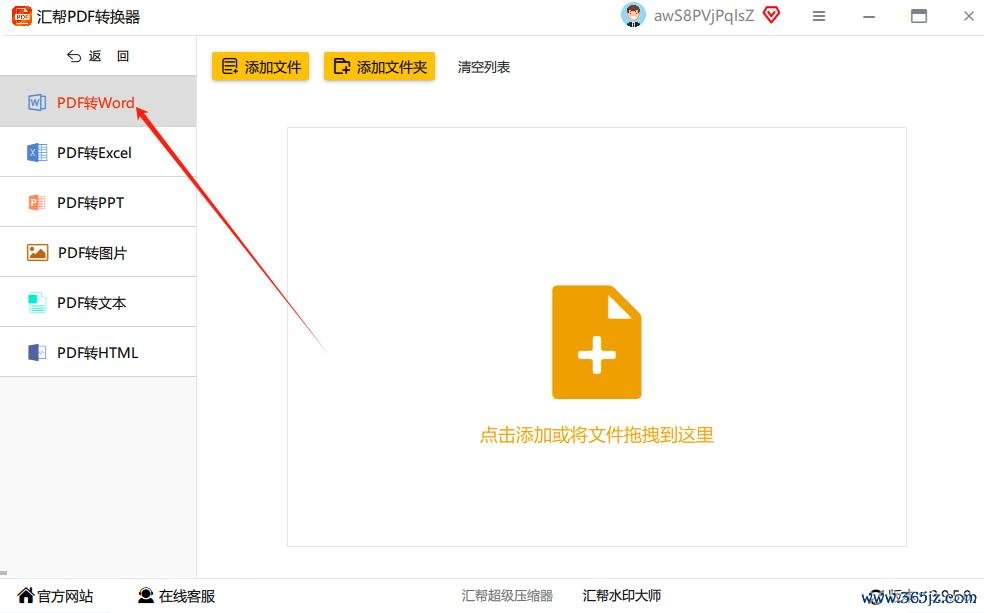
Task: Select the PDF转Word conversion mode
Action: pos(98,102)
